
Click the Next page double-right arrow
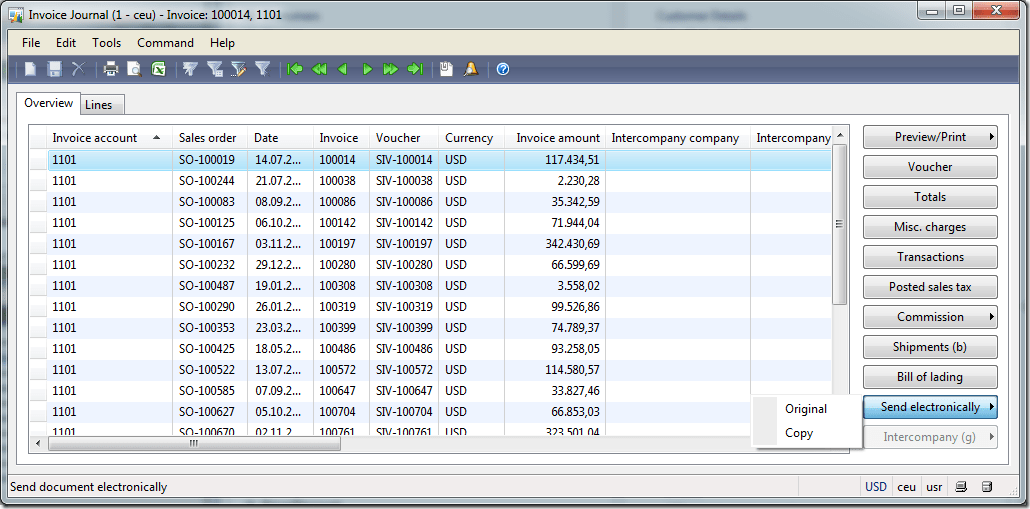391,69
